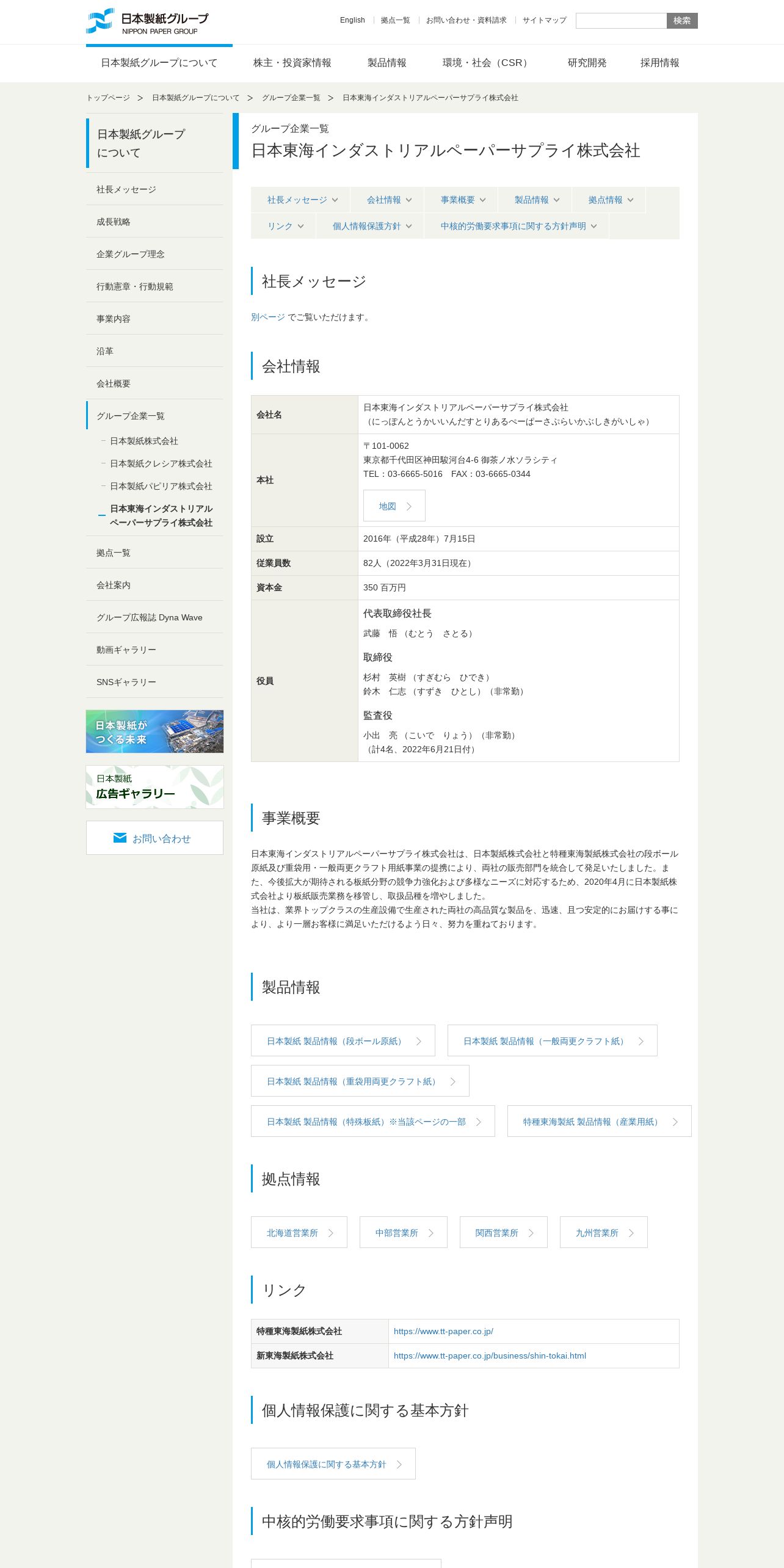Open 製品情報（特殊板紙） button
The width and height of the screenshot is (784, 1568).
(x=373, y=1121)
